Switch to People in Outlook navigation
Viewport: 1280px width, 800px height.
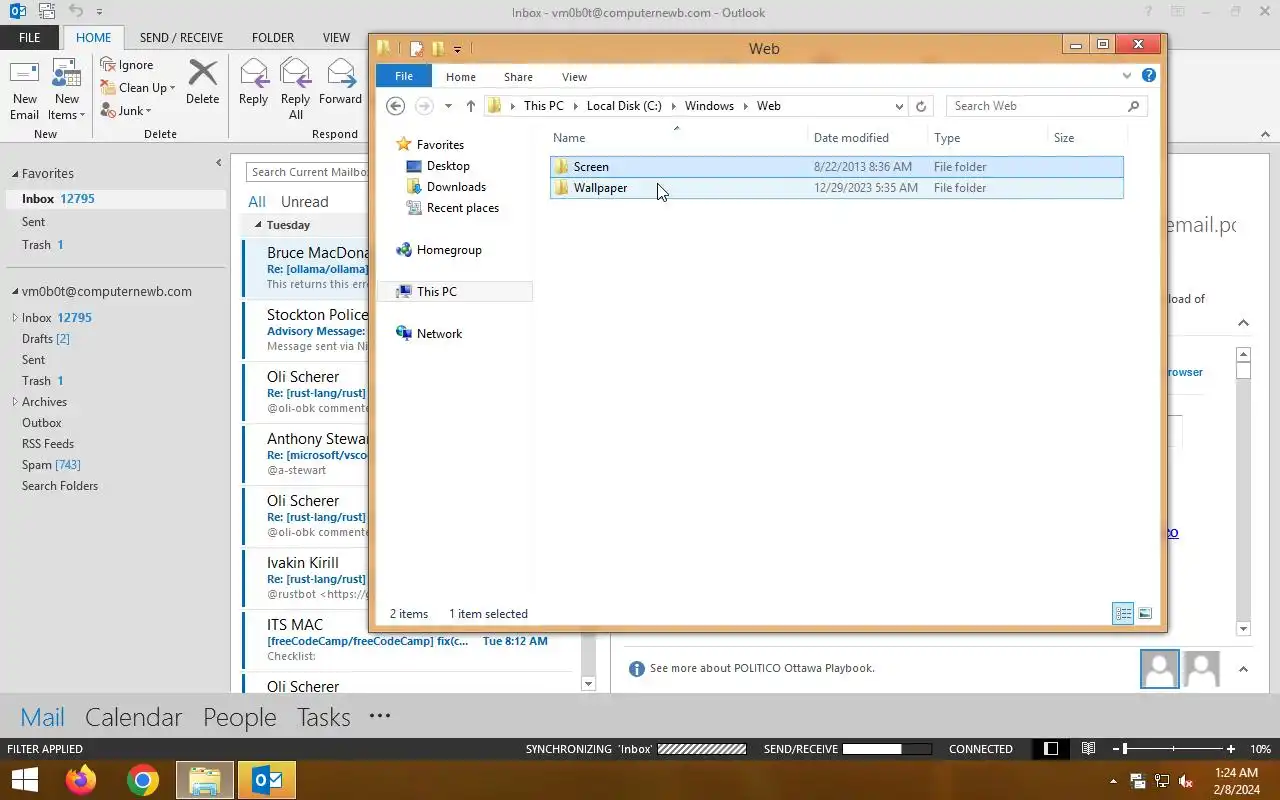[x=239, y=717]
